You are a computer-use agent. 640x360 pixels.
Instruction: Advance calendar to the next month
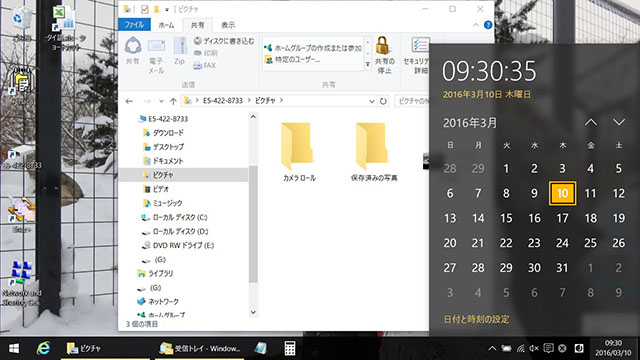pyautogui.click(x=619, y=122)
